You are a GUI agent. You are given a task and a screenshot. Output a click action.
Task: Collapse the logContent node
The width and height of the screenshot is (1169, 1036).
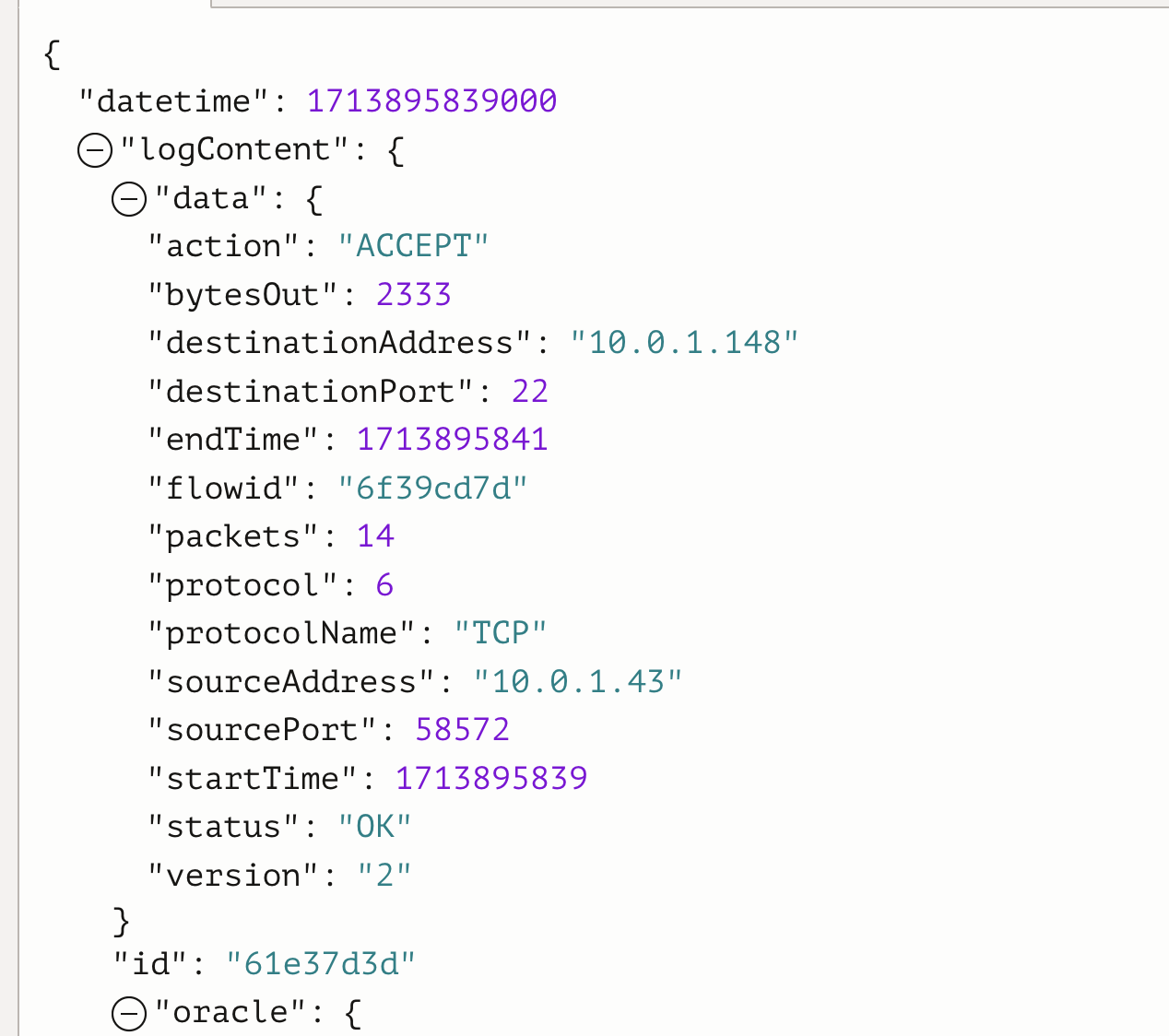pyautogui.click(x=95, y=150)
